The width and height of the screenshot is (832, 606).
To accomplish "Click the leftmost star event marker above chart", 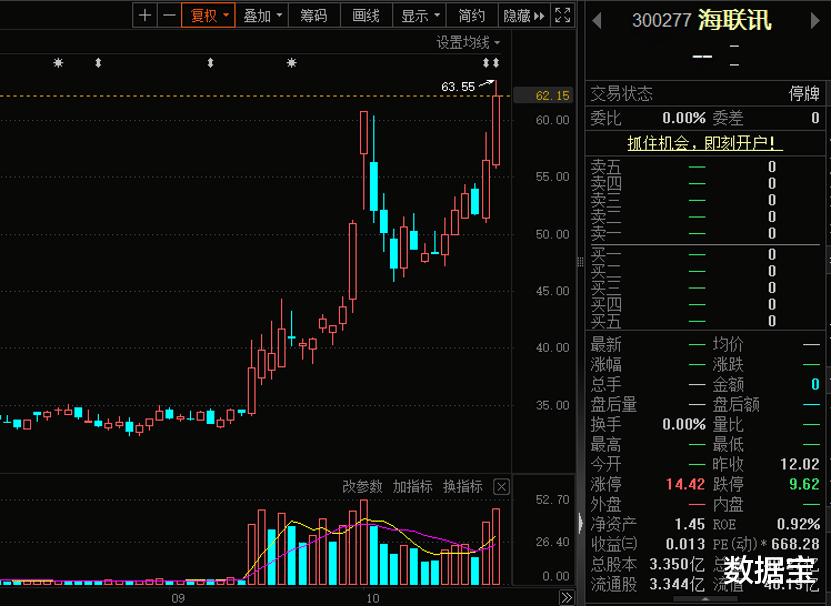I will pos(58,63).
